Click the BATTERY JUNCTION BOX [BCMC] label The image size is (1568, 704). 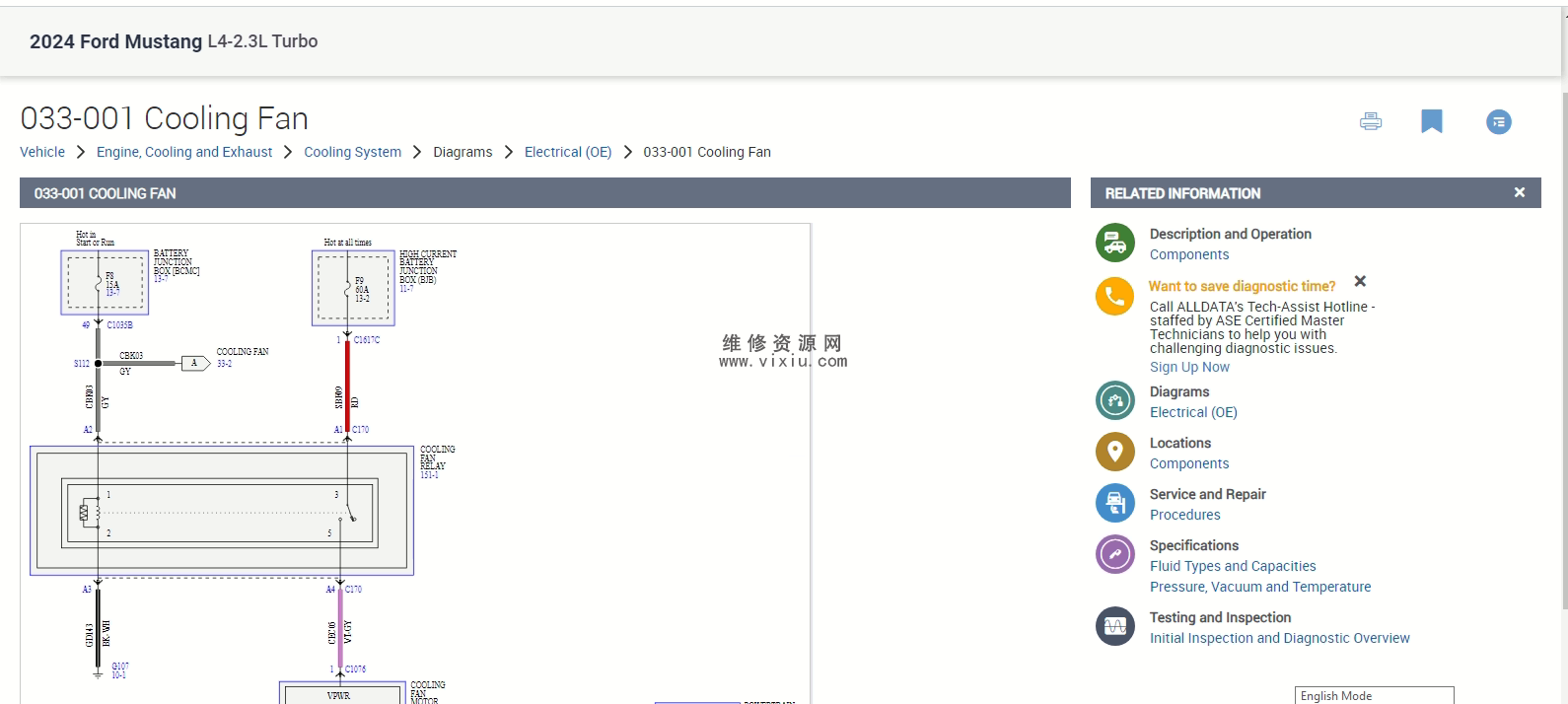[x=177, y=262]
